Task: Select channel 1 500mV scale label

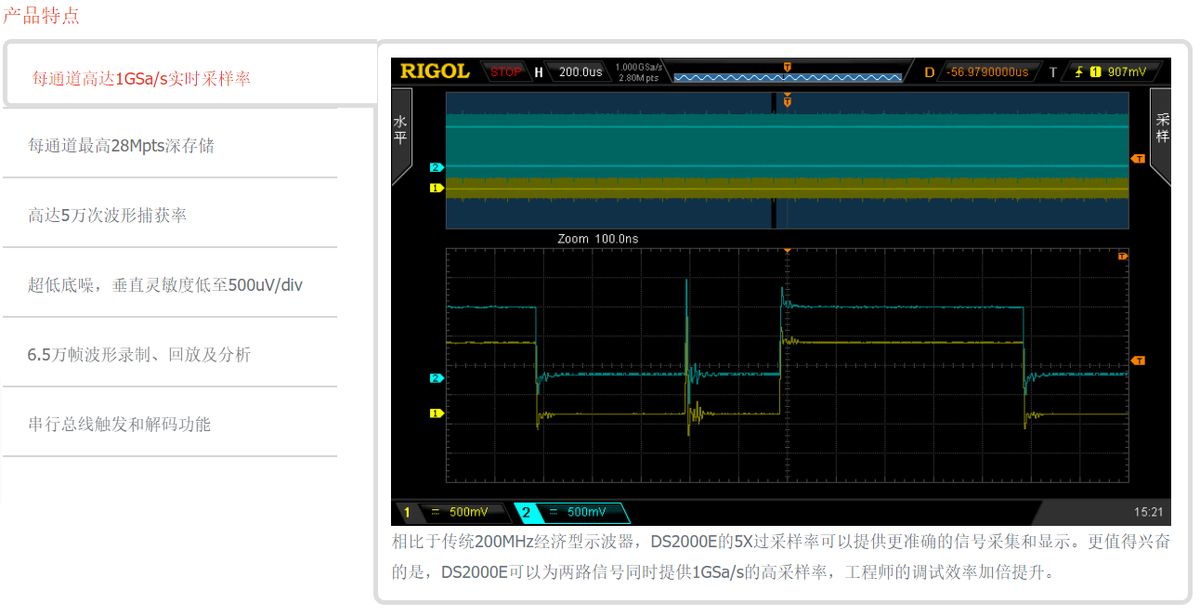Action: pos(450,512)
